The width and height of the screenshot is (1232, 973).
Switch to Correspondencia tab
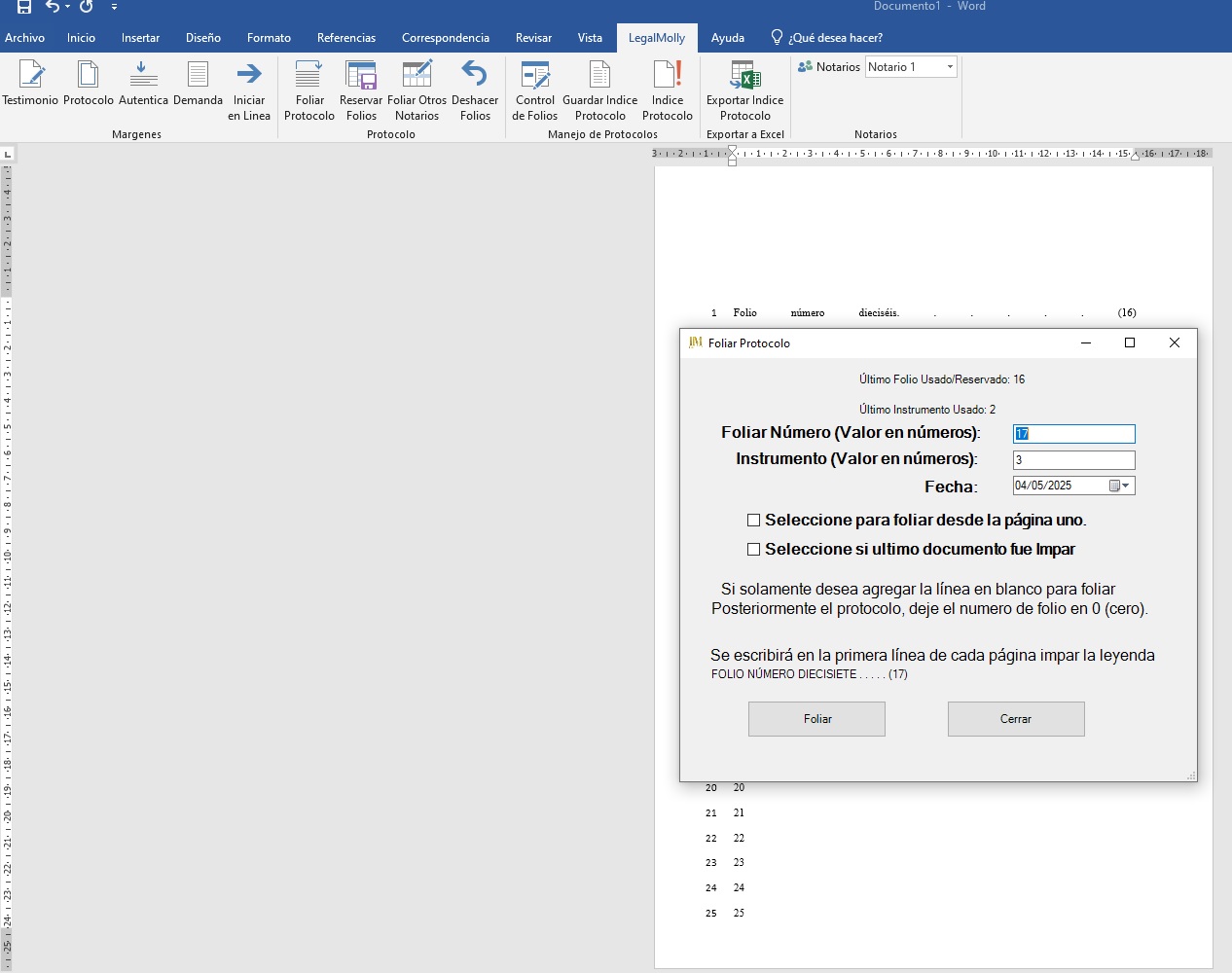446,38
